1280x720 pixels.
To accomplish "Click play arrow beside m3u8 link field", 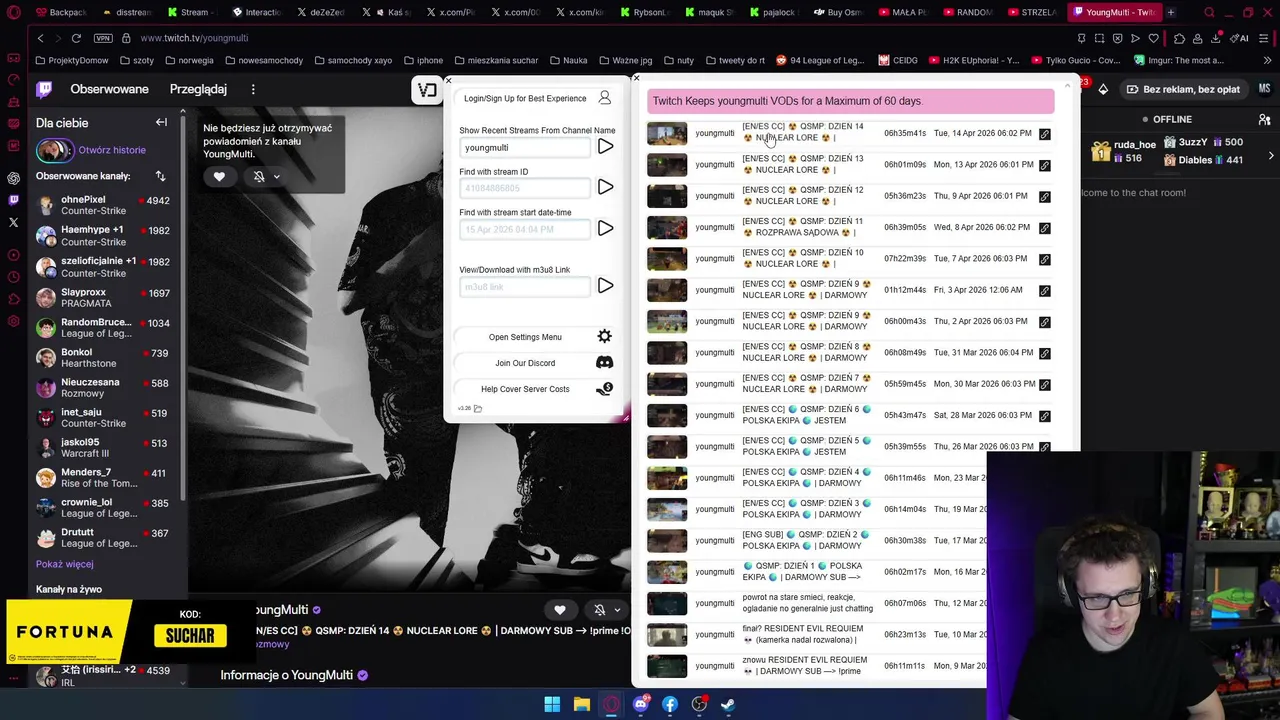I will (605, 286).
